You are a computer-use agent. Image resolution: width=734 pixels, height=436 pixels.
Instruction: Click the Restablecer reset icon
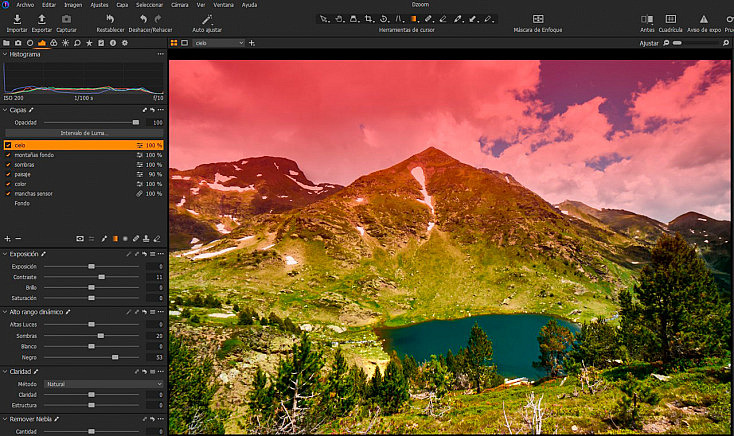tap(110, 19)
